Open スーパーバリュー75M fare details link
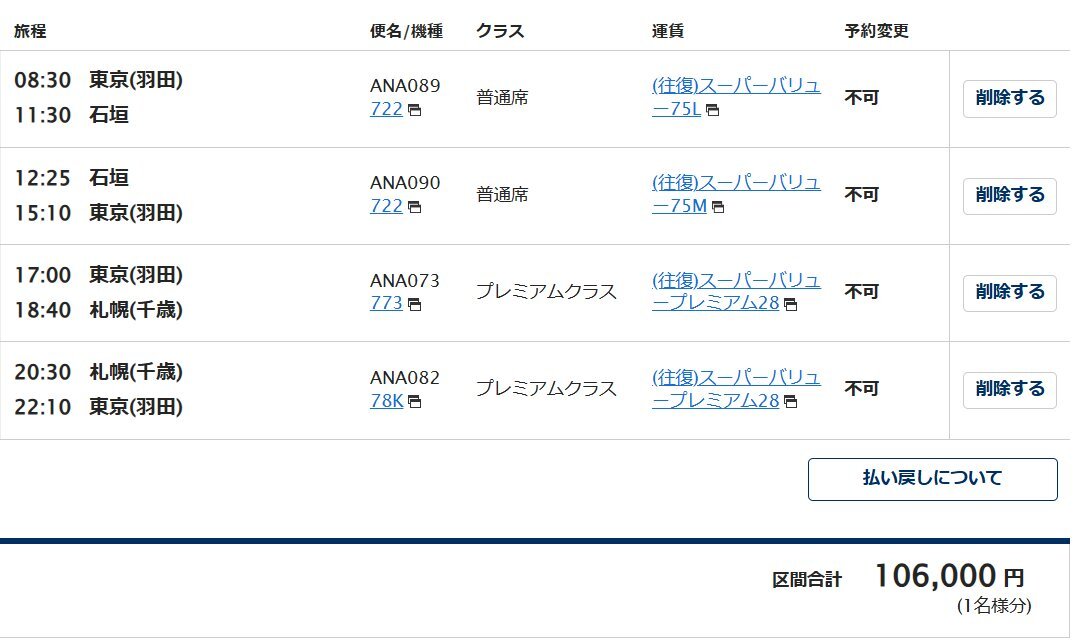 click(736, 194)
